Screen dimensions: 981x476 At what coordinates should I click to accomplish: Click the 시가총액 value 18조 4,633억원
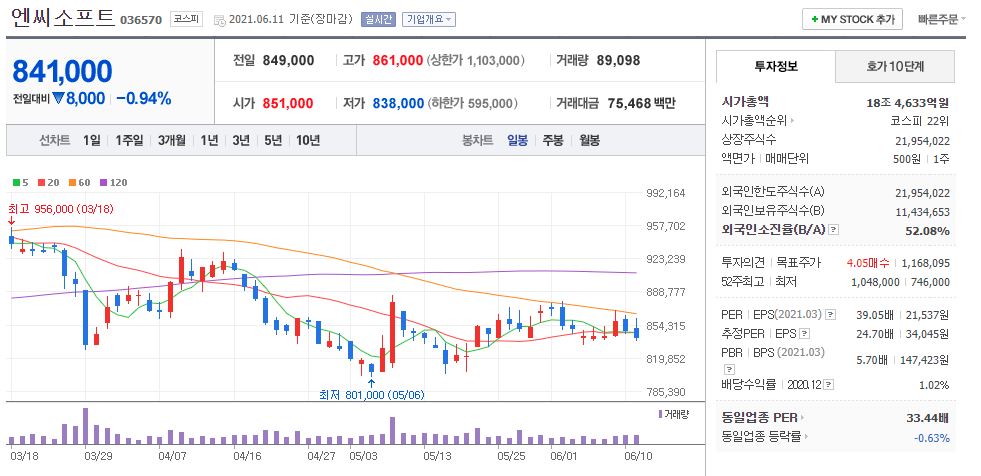tap(908, 102)
